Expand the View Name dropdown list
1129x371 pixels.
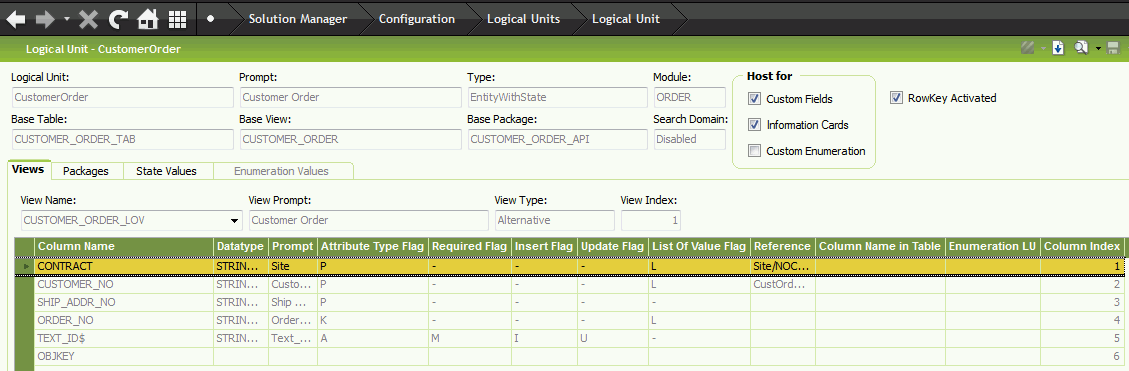(x=235, y=220)
